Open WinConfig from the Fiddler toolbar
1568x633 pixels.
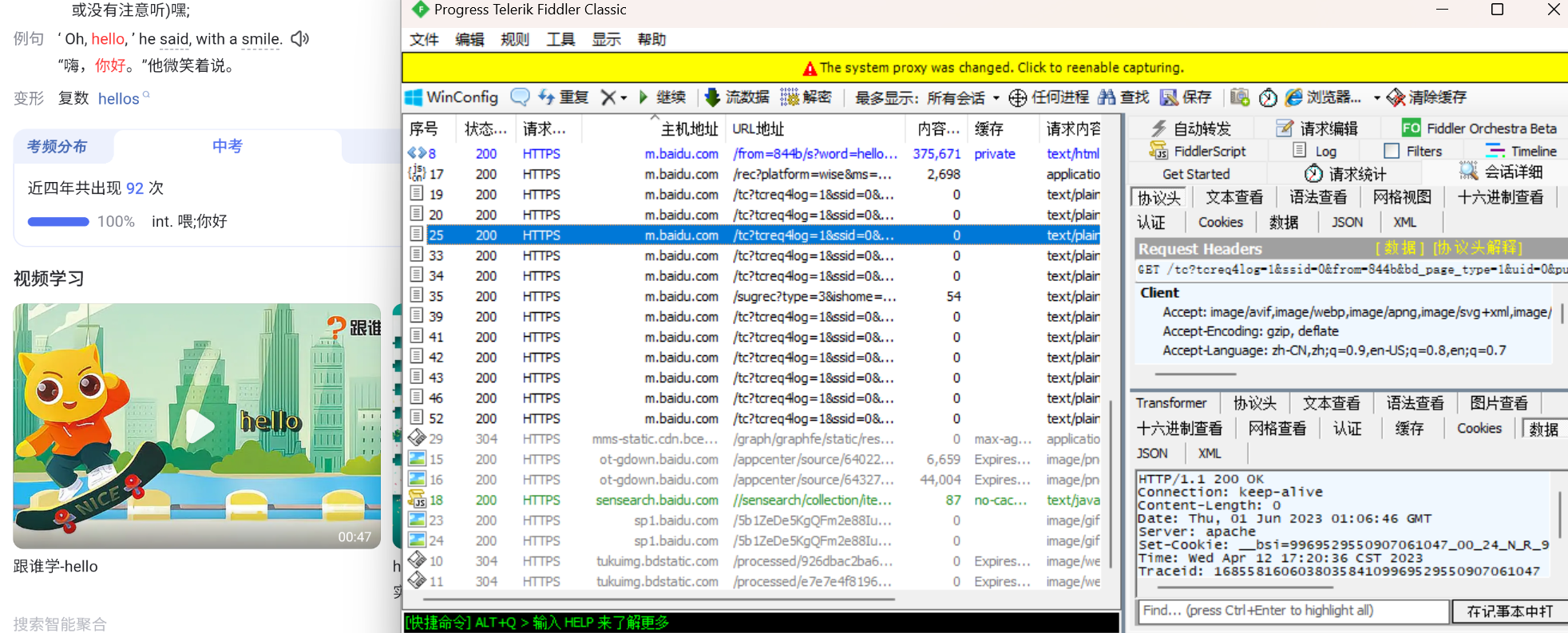click(451, 97)
